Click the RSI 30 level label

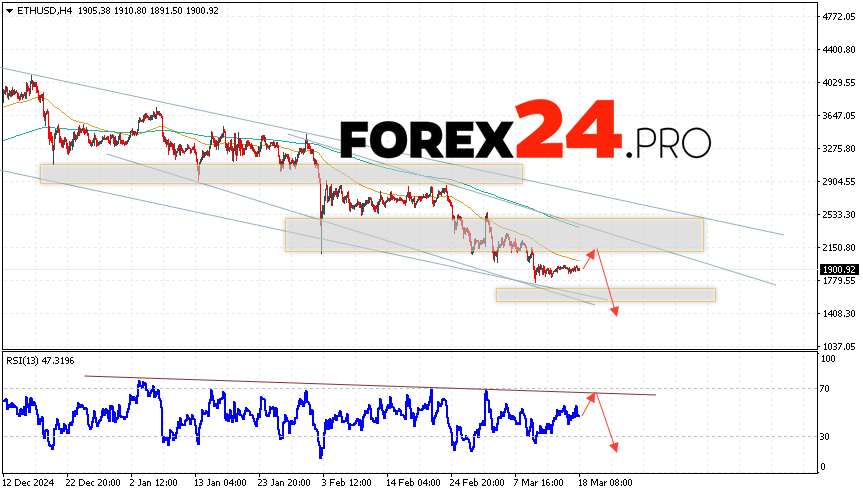826,436
